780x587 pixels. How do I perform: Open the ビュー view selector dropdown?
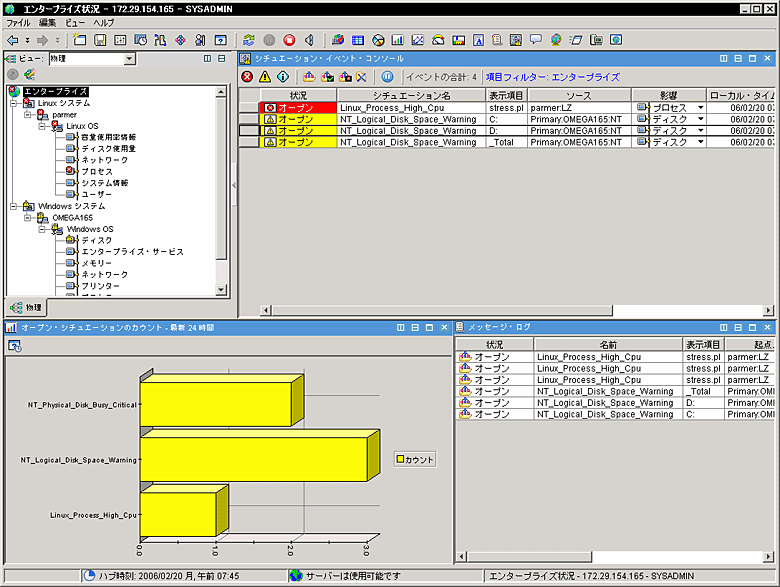(x=129, y=59)
